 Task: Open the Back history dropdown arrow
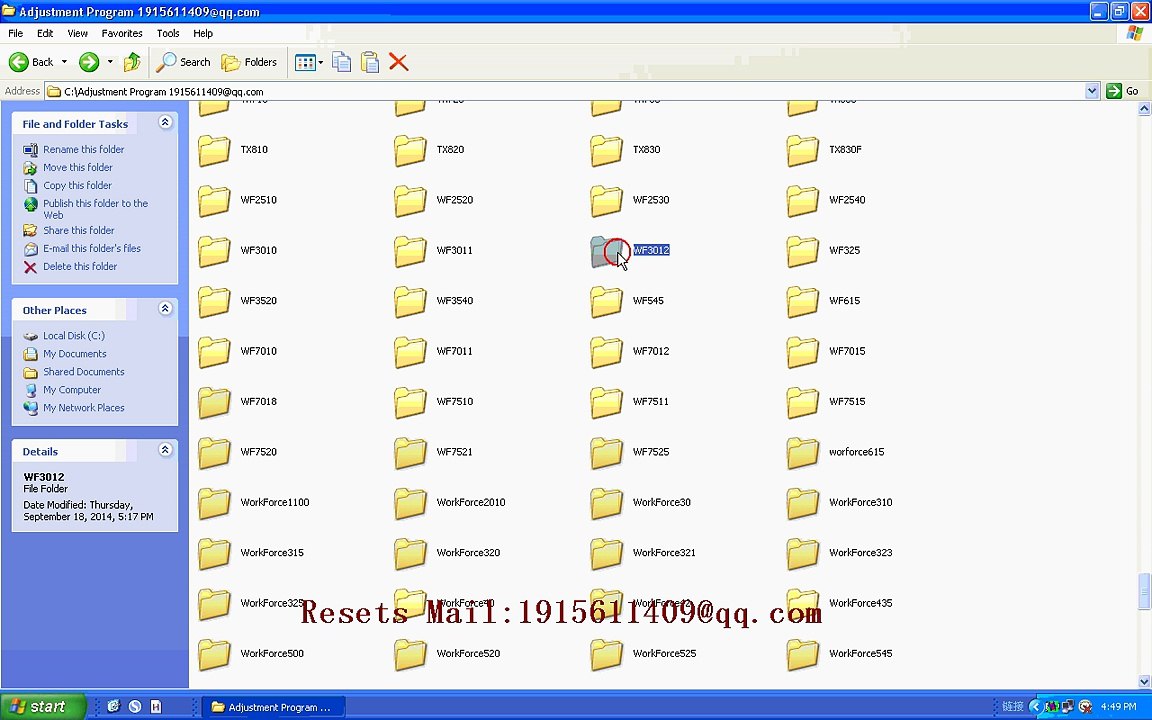[x=64, y=62]
